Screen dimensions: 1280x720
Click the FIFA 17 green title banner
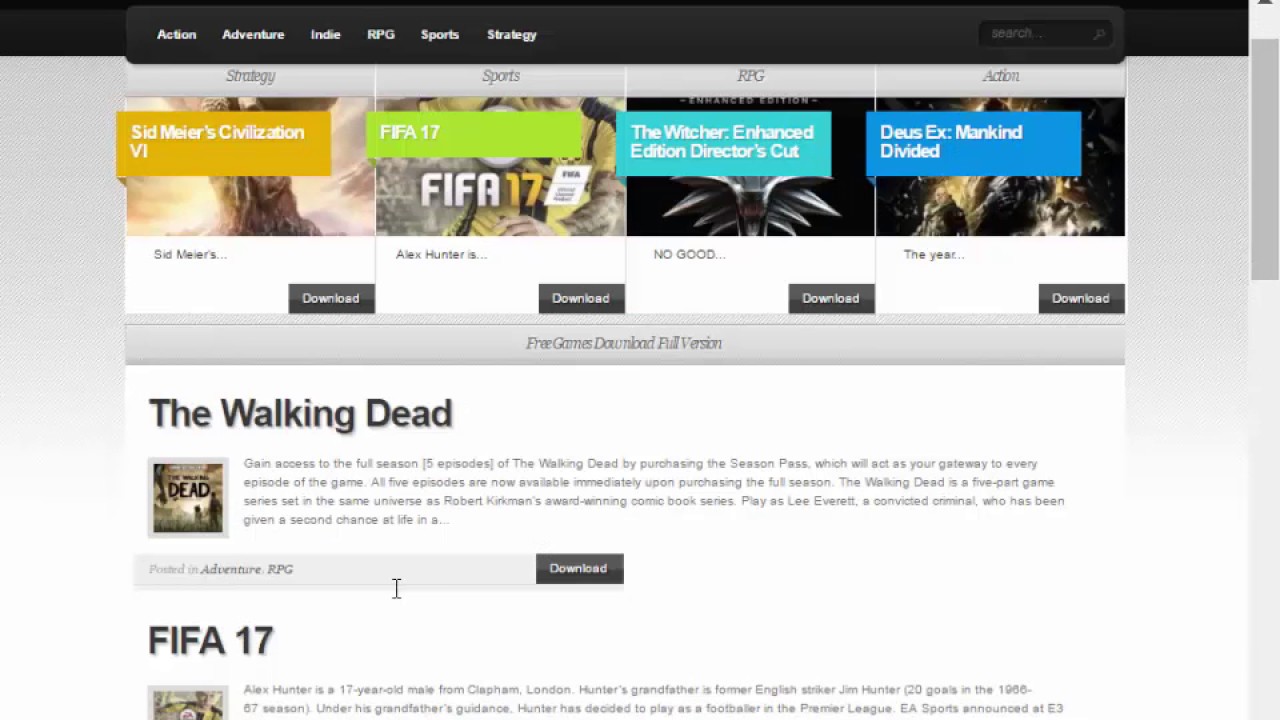473,134
